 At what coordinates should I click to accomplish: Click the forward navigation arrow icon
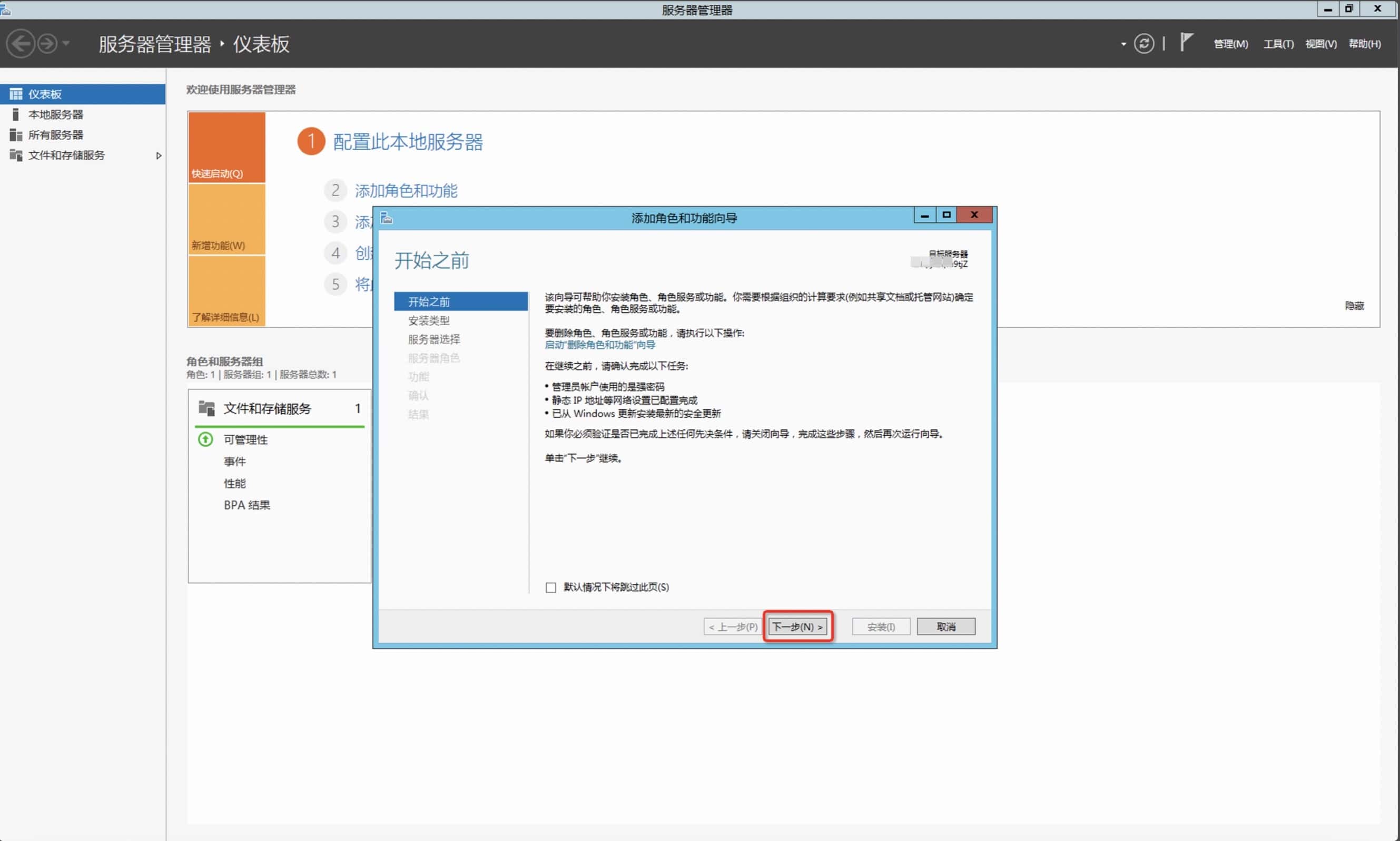coord(47,44)
